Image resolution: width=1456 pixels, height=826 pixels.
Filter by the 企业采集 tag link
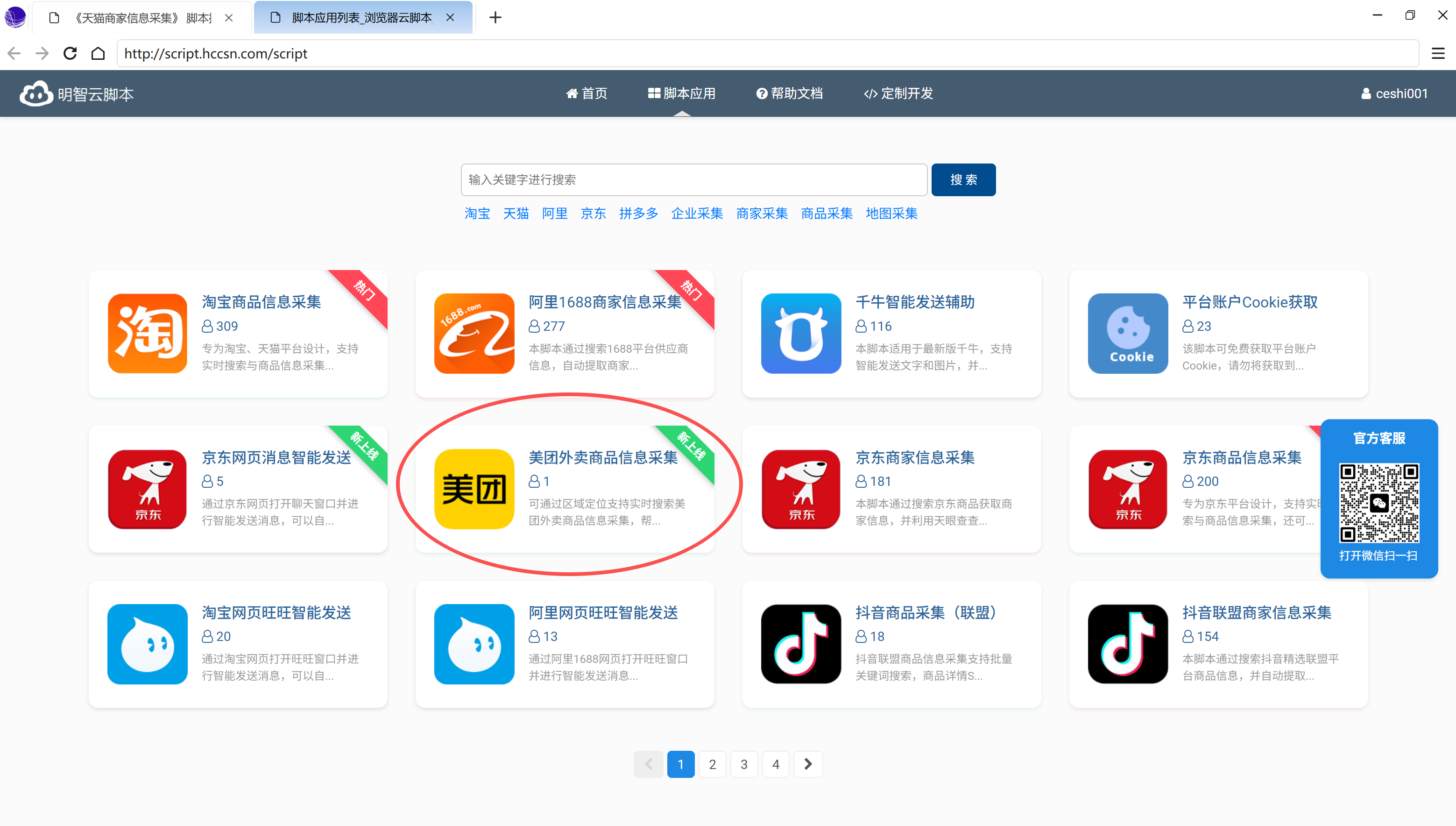[x=697, y=214]
